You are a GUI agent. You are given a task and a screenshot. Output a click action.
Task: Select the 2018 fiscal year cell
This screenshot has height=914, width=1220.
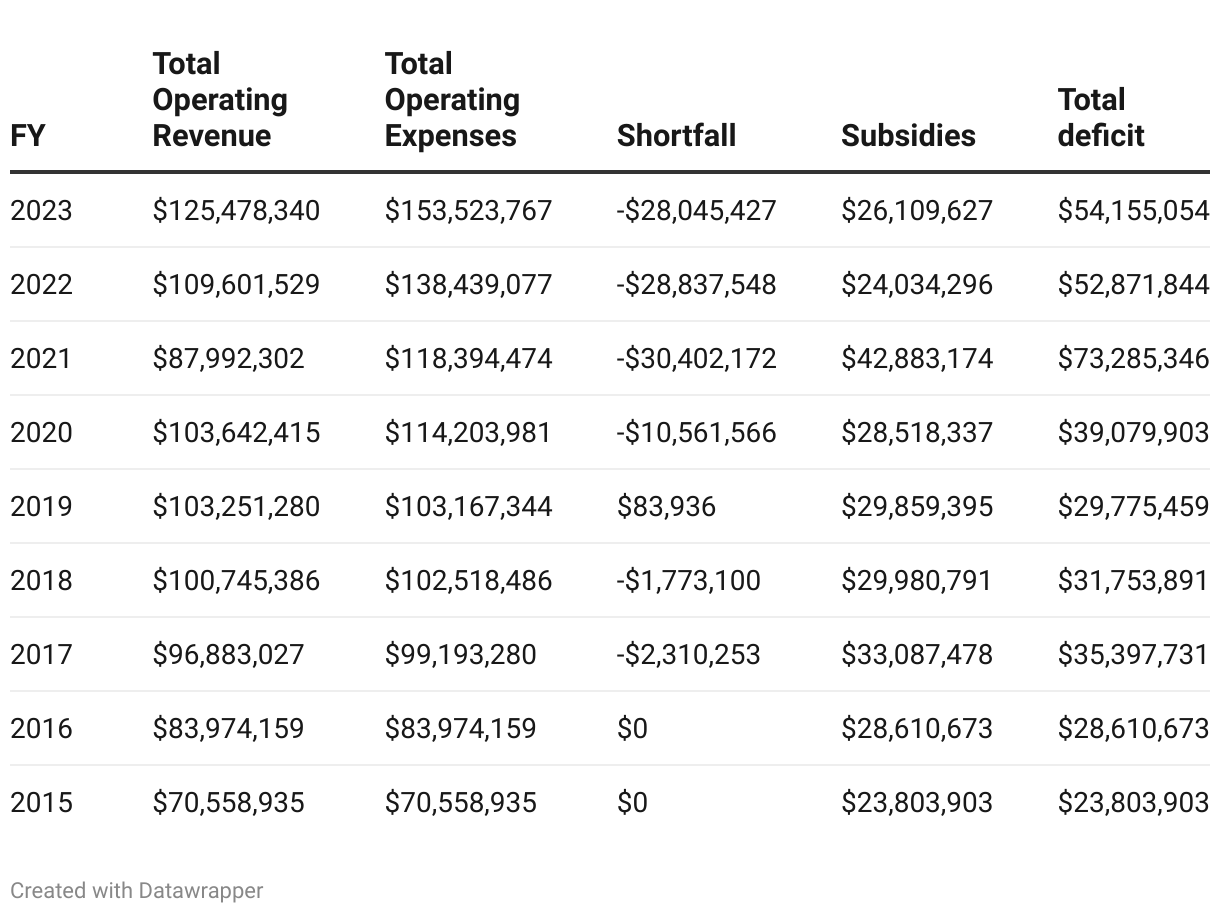coord(41,581)
